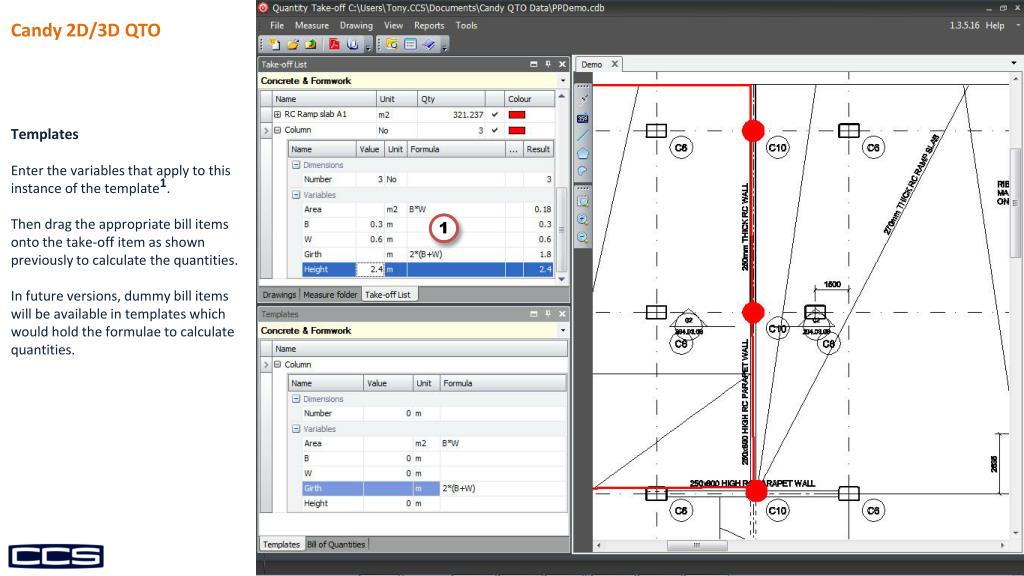
Task: Select the polygon area tool
Action: [x=583, y=153]
